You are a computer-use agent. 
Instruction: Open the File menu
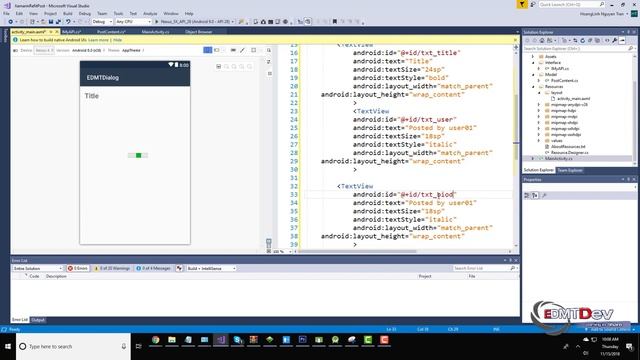(7, 13)
